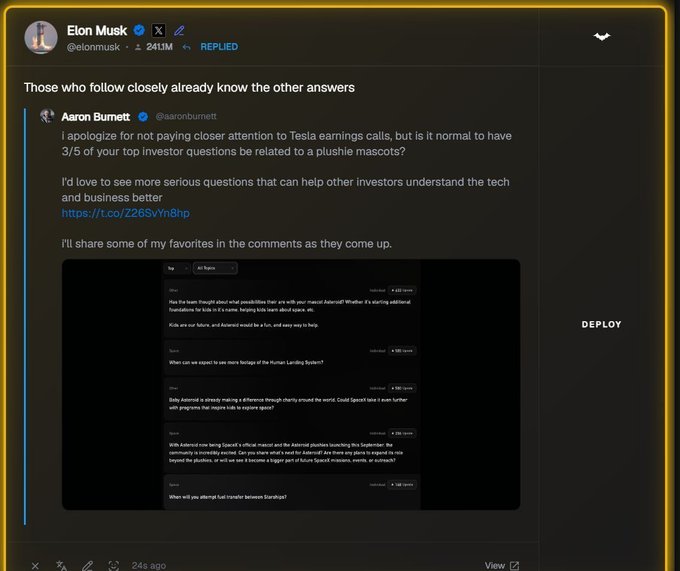Click the 24s ago timestamp
680x571 pixels.
pyautogui.click(x=149, y=565)
